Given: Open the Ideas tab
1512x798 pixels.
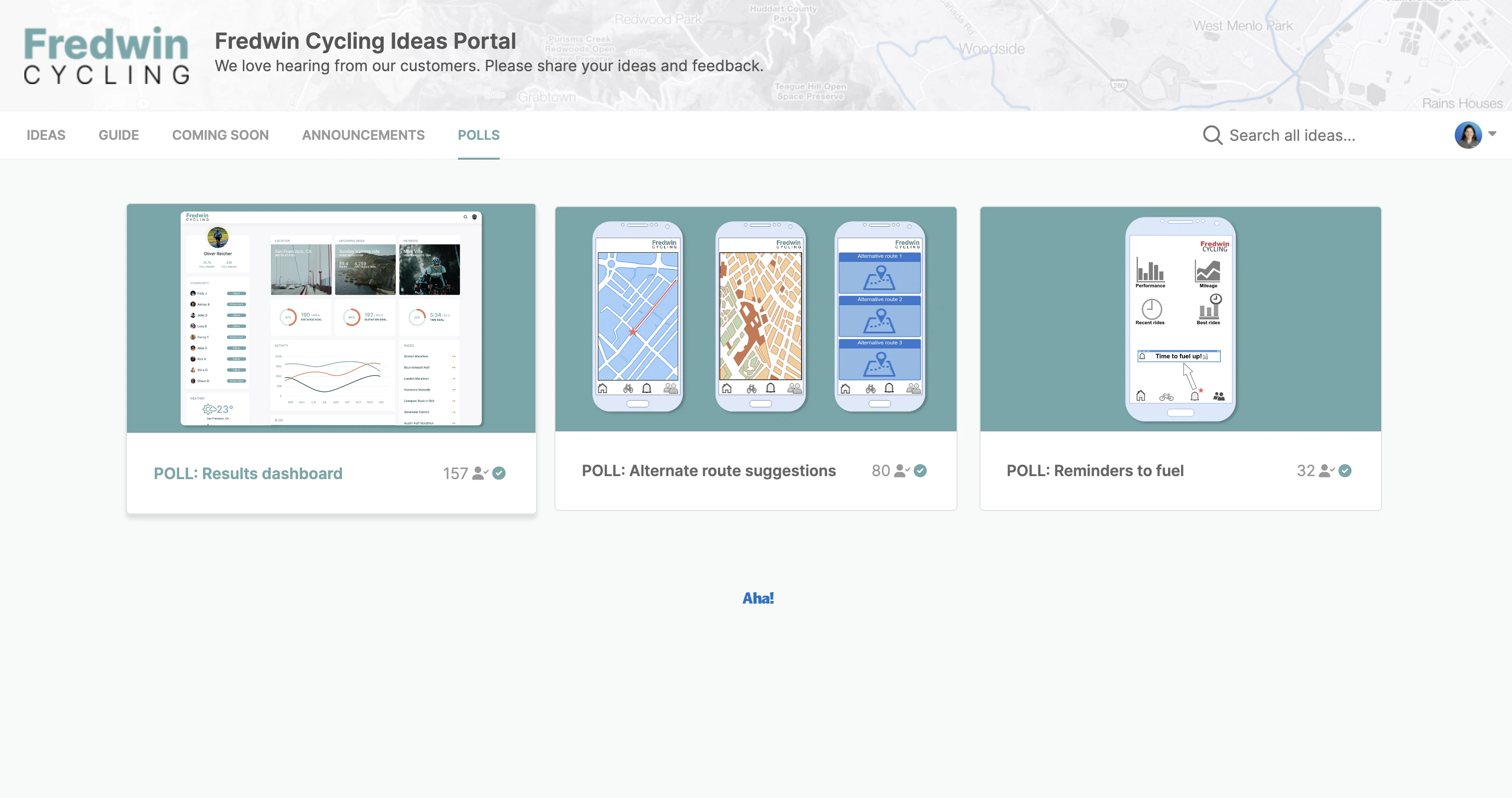Looking at the screenshot, I should pos(46,135).
